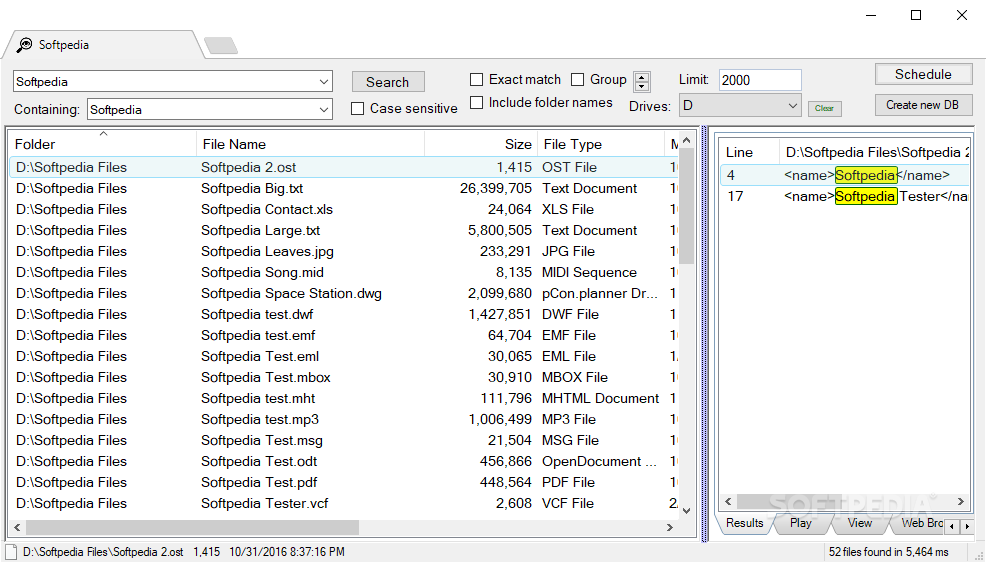Click the Line column header in the preview
The image size is (986, 563).
point(750,152)
